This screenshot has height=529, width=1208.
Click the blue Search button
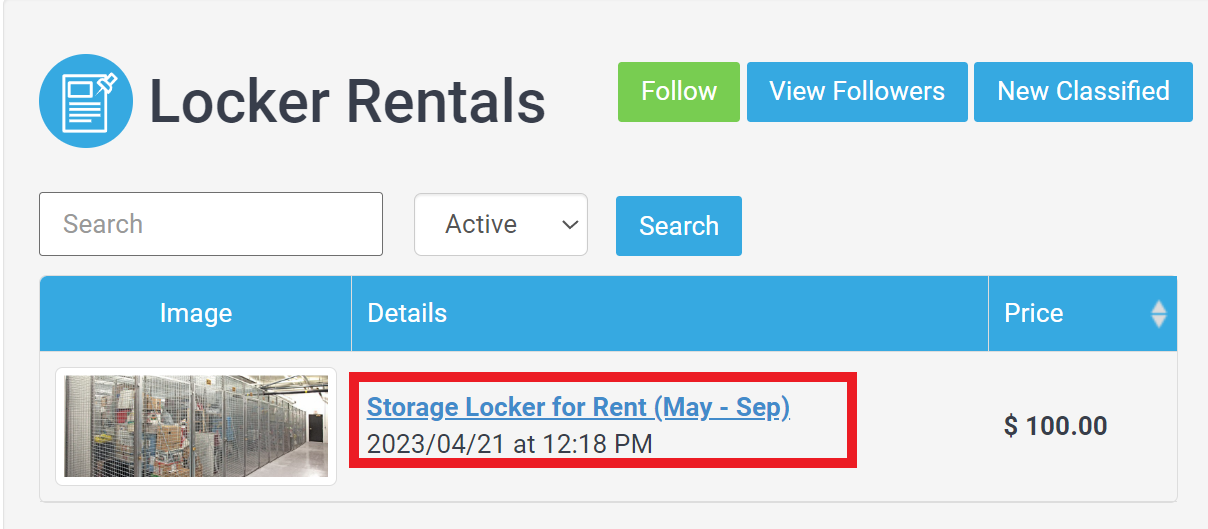[x=679, y=226]
